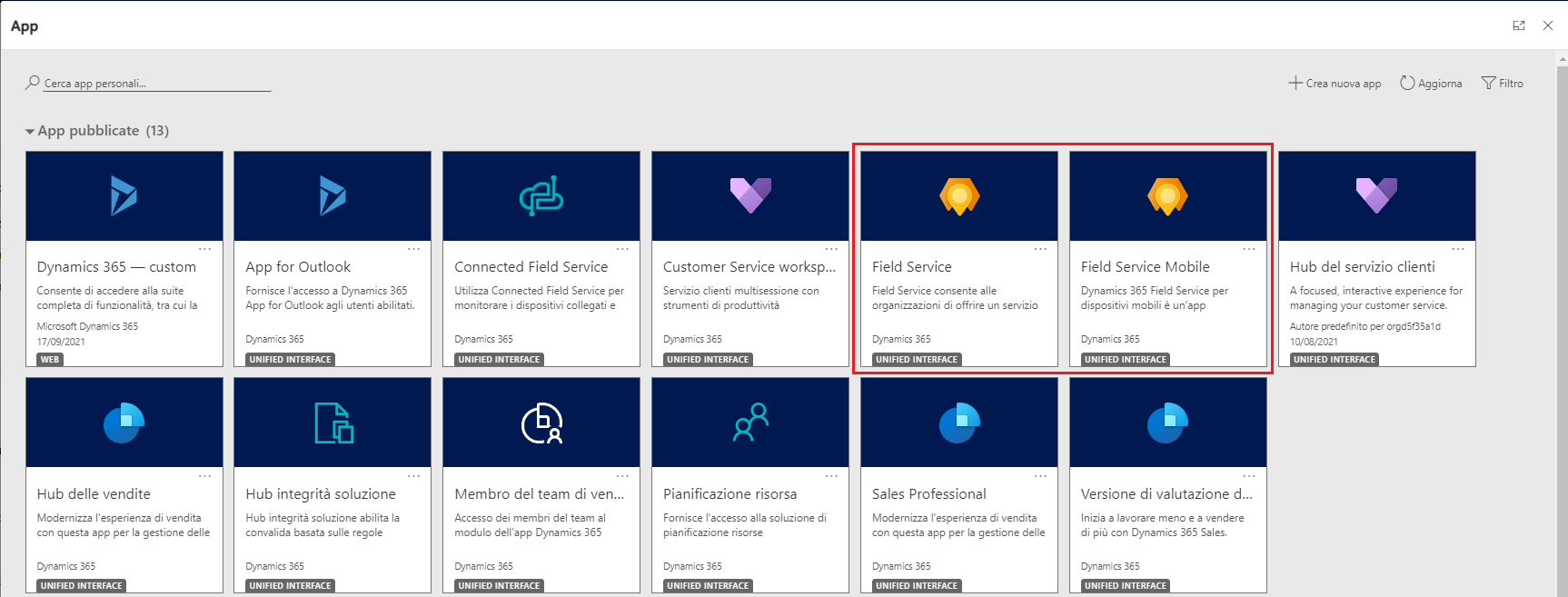
Task: Open the Sales Professional title
Action: [929, 494]
